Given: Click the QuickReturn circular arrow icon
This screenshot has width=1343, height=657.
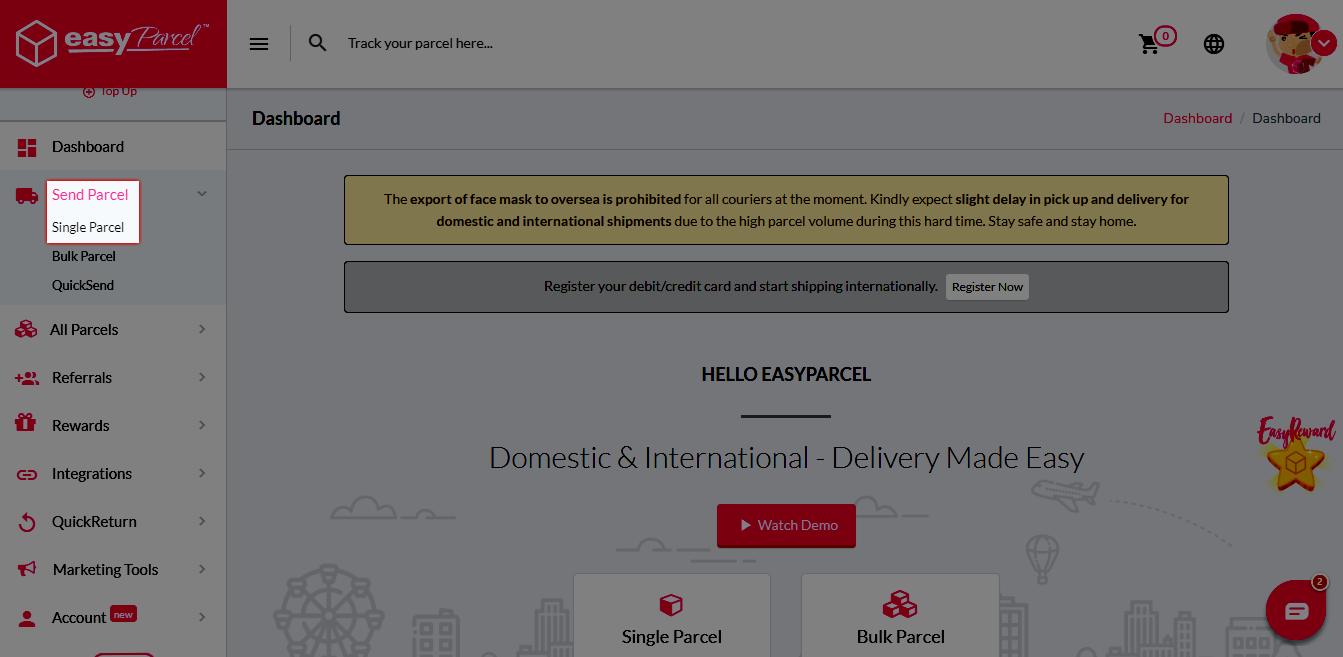Looking at the screenshot, I should pos(28,522).
